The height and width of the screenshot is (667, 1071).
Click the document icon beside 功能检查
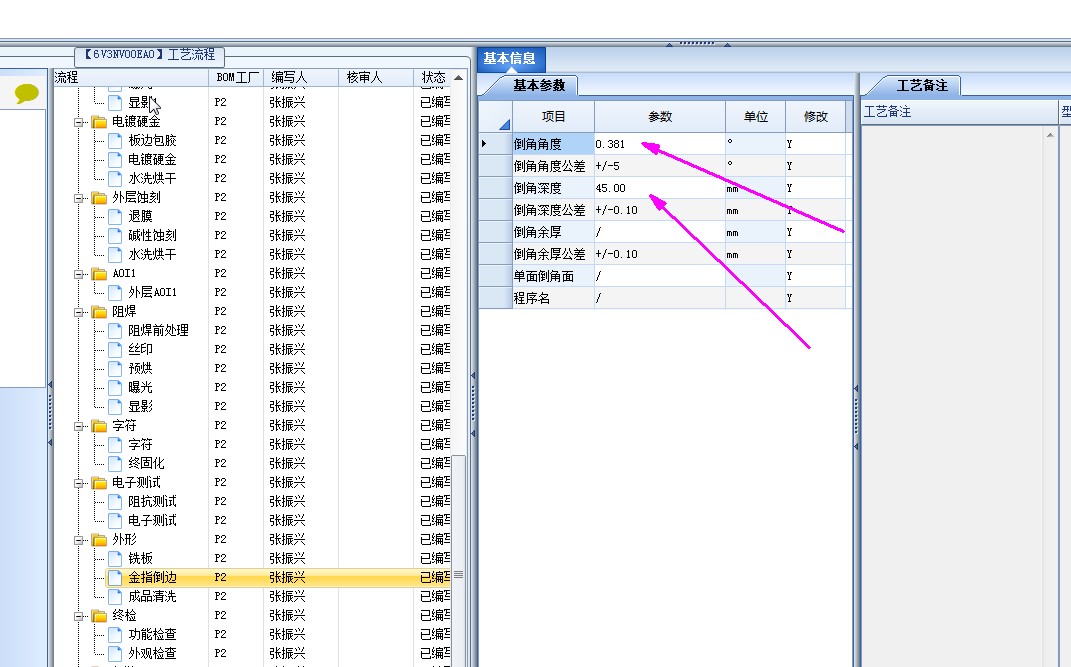point(115,635)
